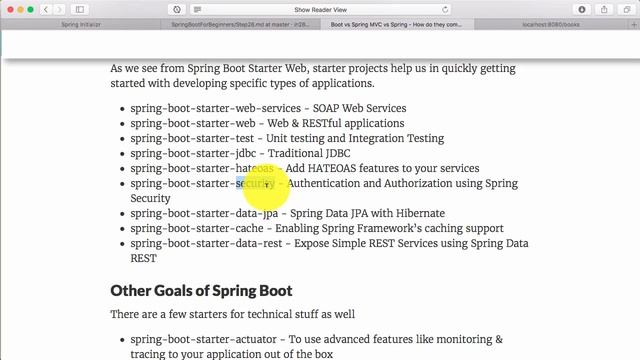Click spring-boot-starter-test list item
640x360 pixels.
[287, 138]
